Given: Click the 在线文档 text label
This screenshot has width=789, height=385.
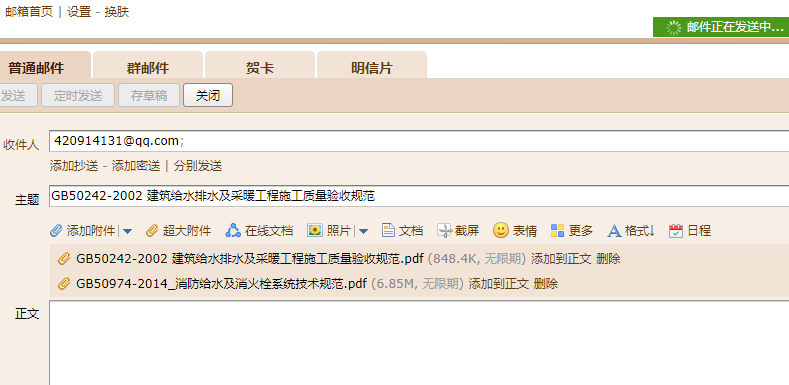Looking at the screenshot, I should coord(269,231).
